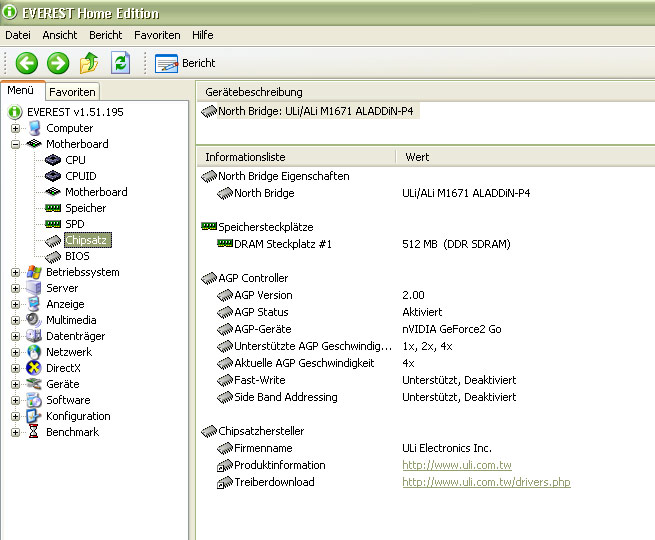Screen dimensions: 655x540
Task: Select the AGP-Geräte row
Action: pos(359,329)
